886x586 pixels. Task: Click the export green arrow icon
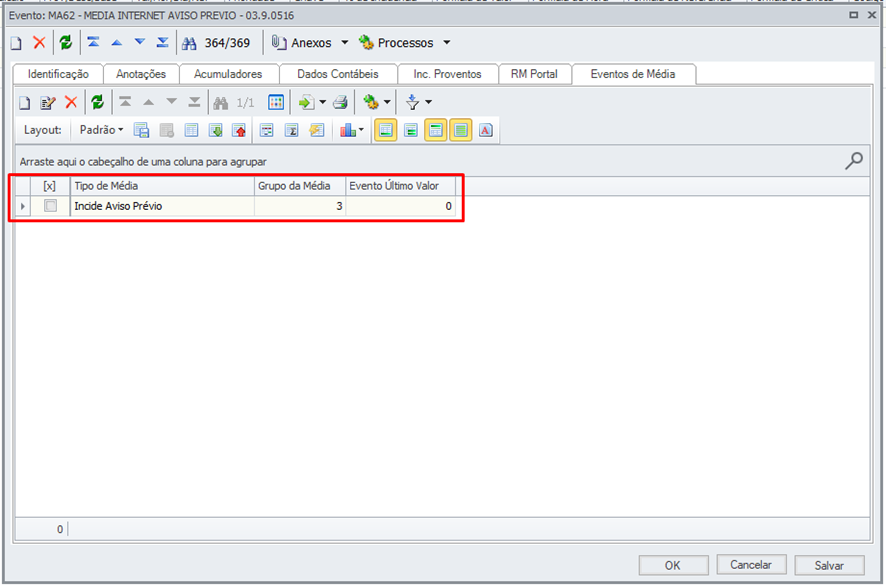click(306, 102)
